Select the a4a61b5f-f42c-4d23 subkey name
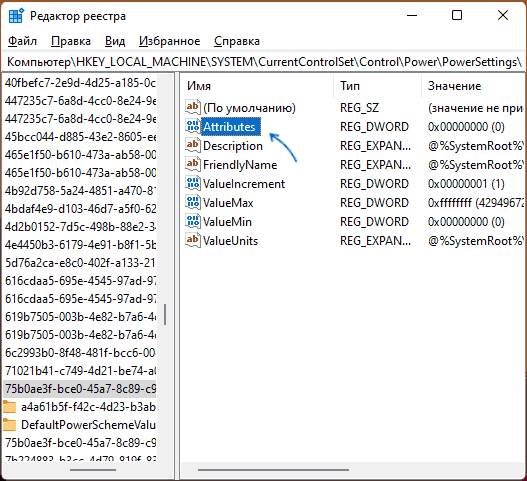This screenshot has width=527, height=481. coord(88,407)
